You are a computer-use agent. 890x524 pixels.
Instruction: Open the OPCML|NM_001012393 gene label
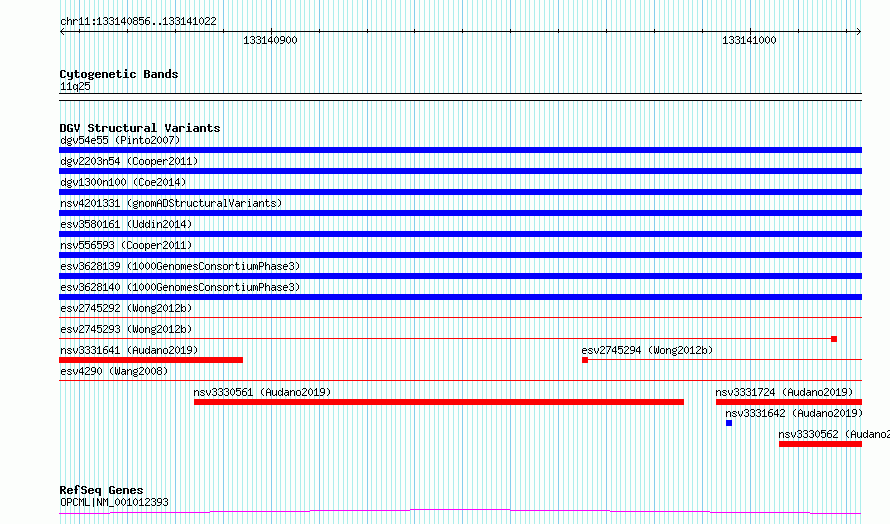tap(114, 502)
